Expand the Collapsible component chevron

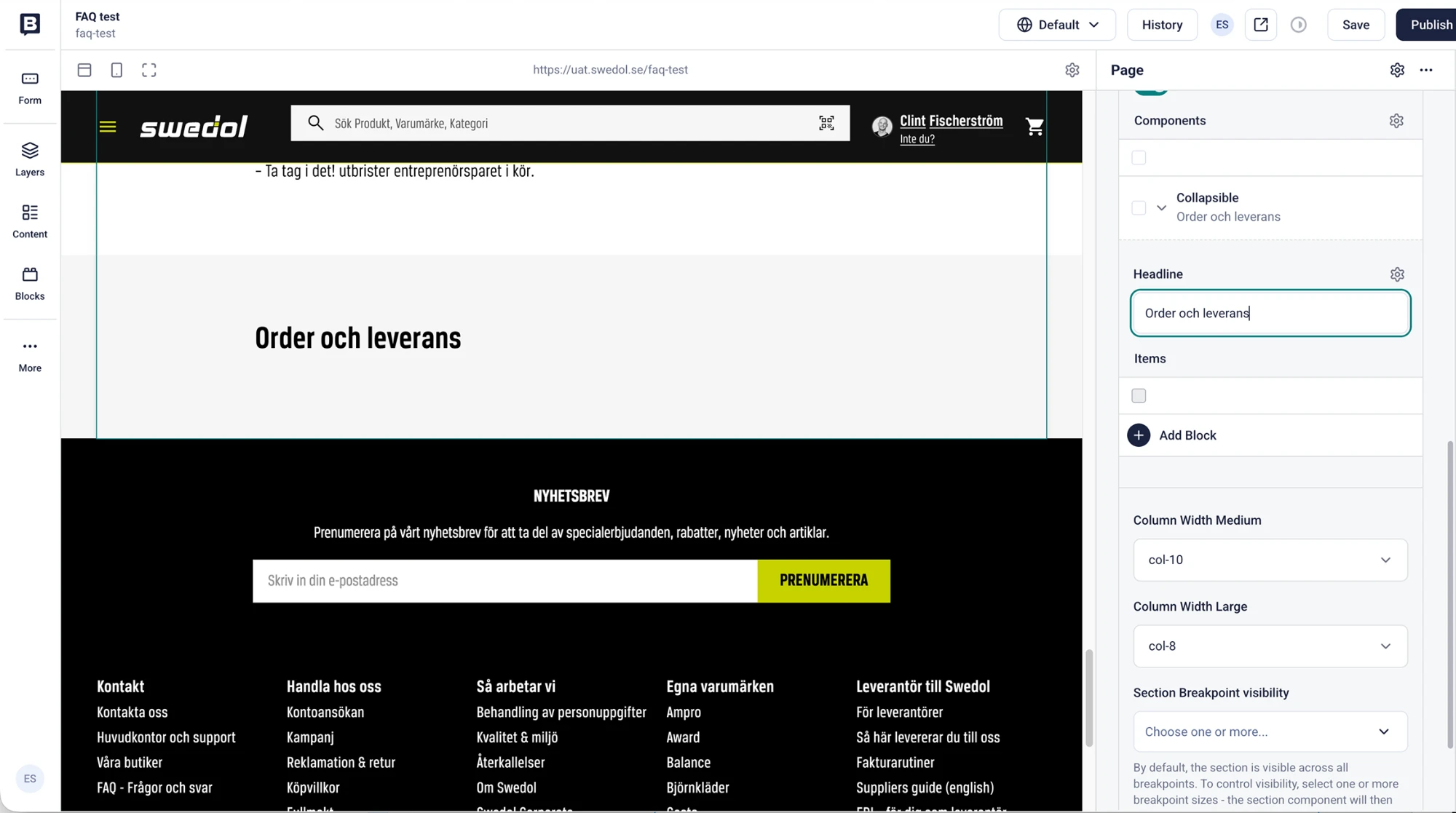pyautogui.click(x=1161, y=208)
